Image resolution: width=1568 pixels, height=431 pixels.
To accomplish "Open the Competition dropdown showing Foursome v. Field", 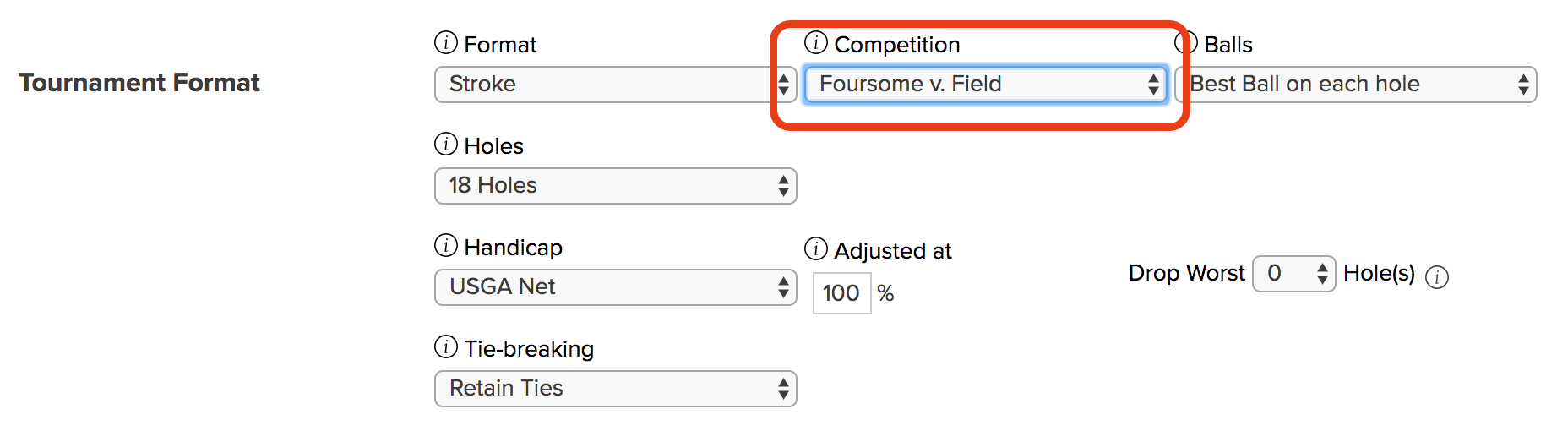I will (x=986, y=85).
